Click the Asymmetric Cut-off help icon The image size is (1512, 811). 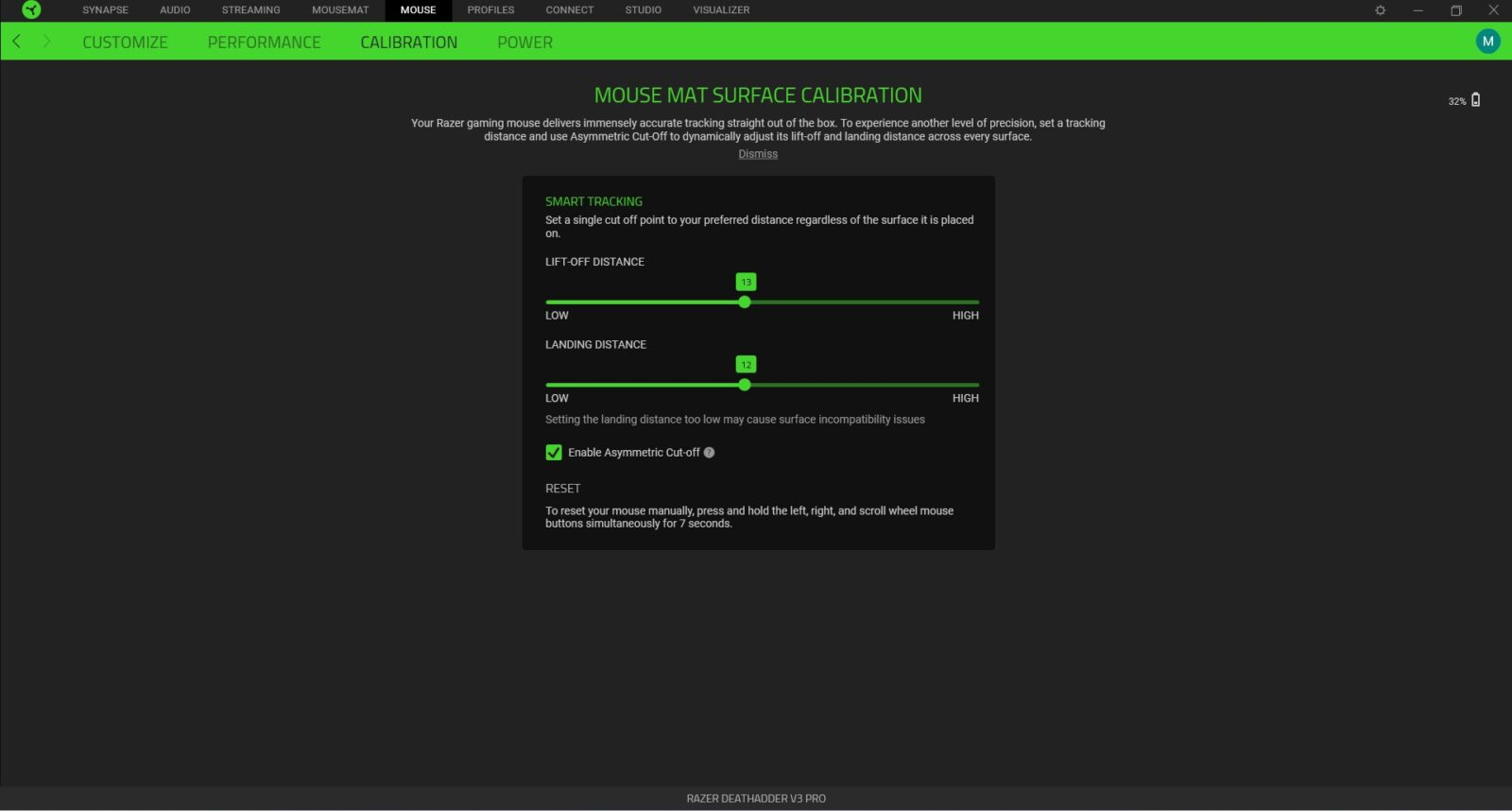[x=709, y=453]
